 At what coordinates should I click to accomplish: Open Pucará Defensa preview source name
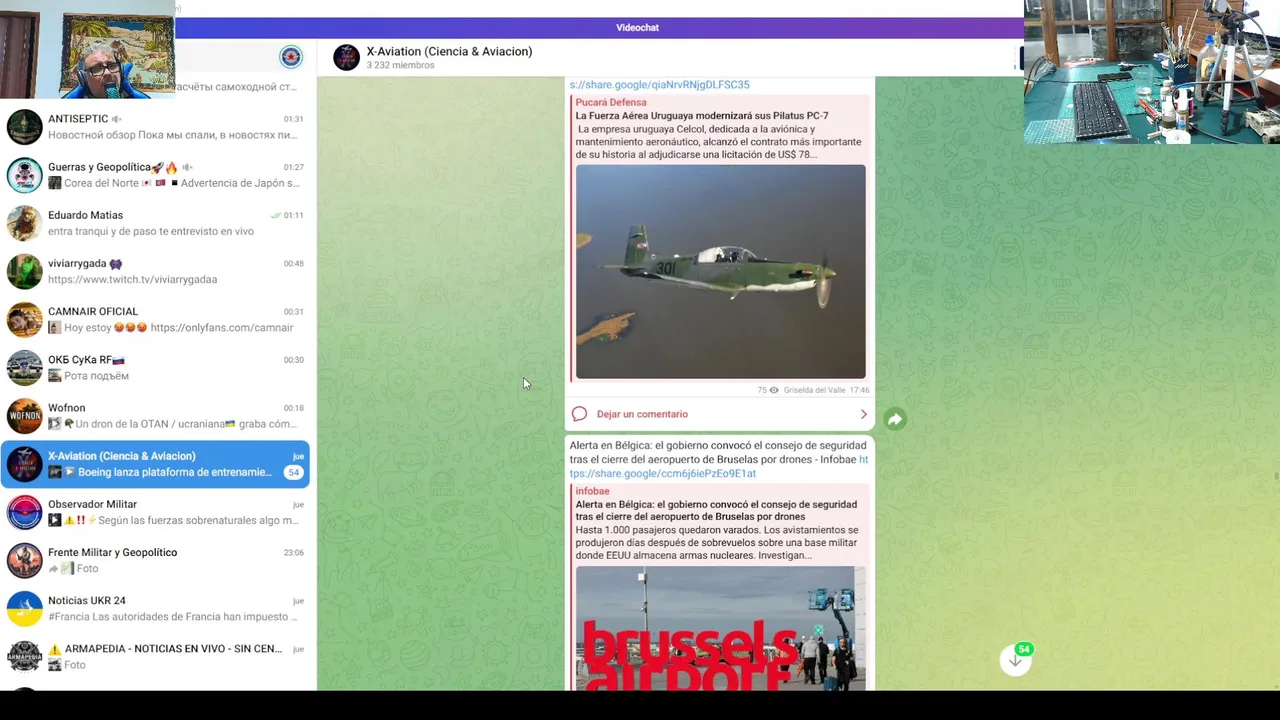611,102
